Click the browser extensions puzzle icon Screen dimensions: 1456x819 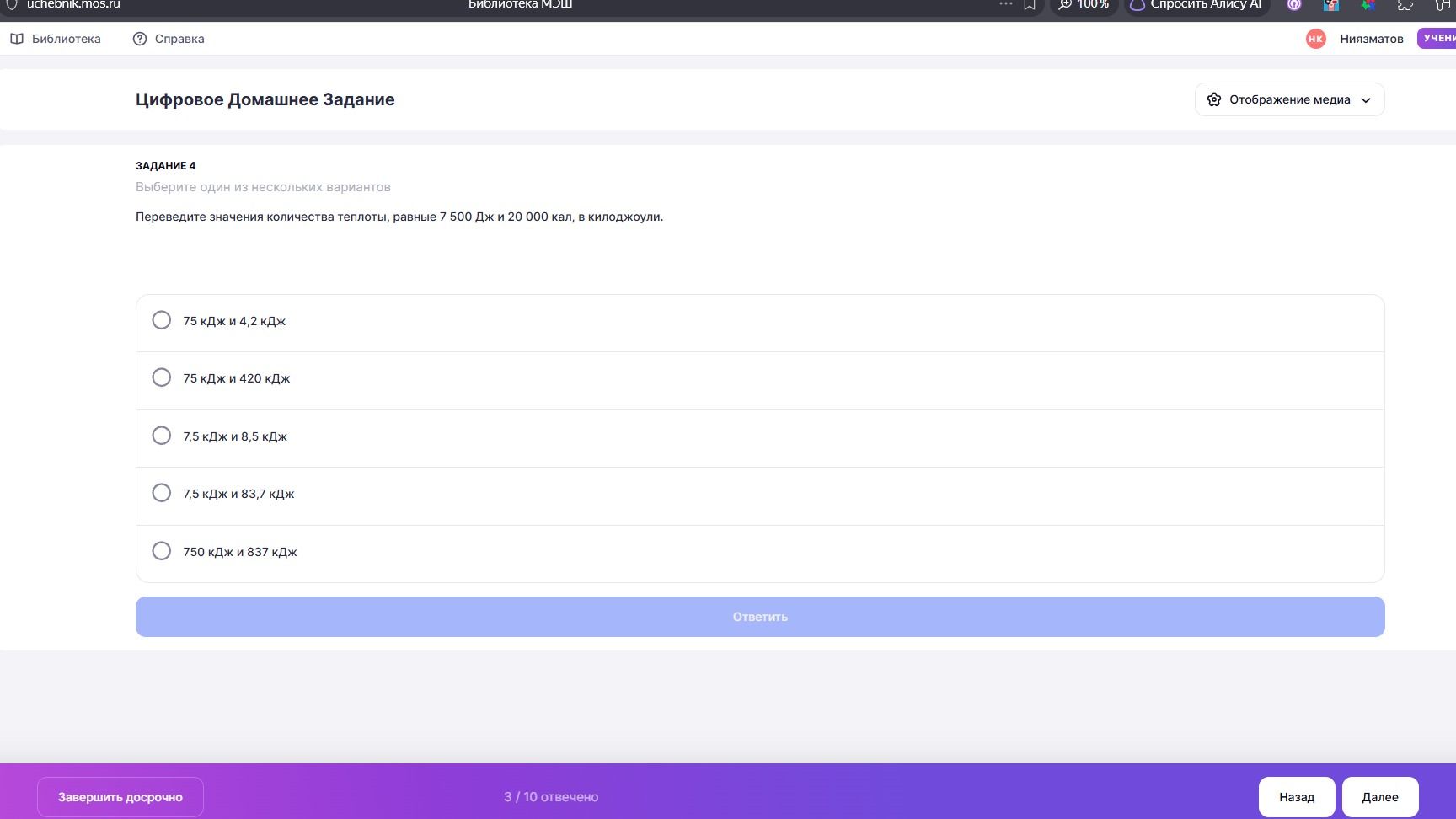[1405, 4]
